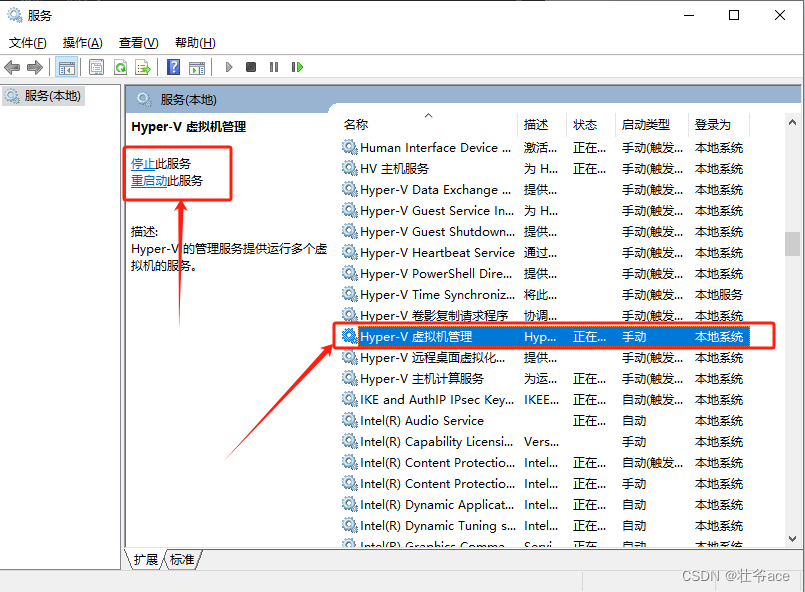
Task: Select Hyper-V Guest Shutdown row
Action: pyautogui.click(x=545, y=232)
